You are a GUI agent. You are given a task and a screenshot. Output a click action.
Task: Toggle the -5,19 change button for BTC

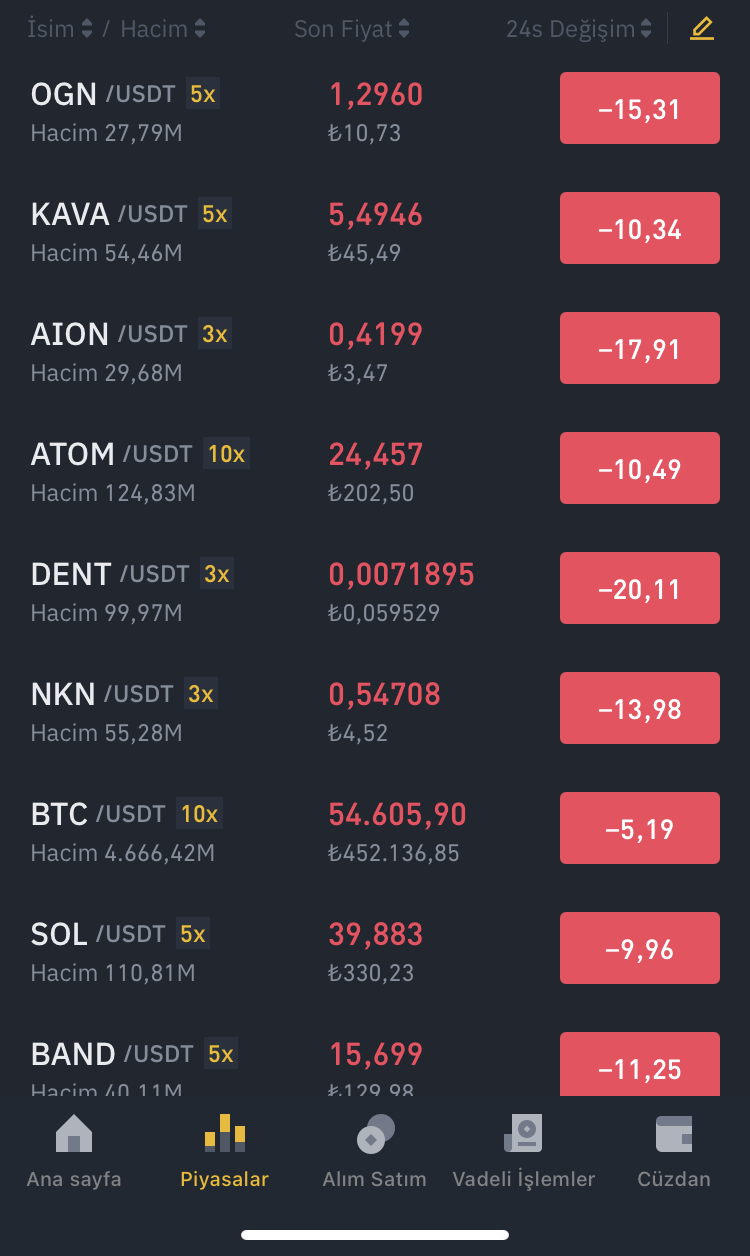pos(640,828)
